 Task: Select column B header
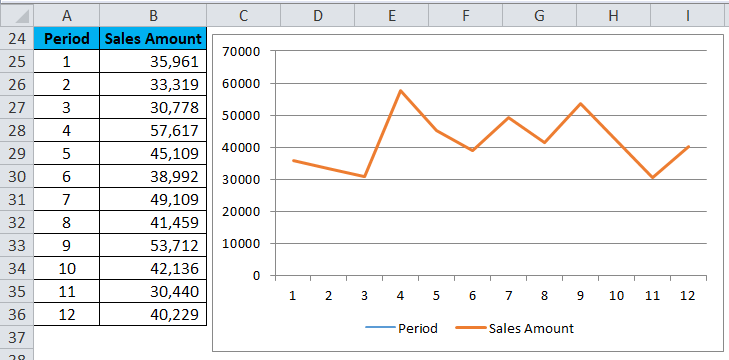(x=153, y=16)
